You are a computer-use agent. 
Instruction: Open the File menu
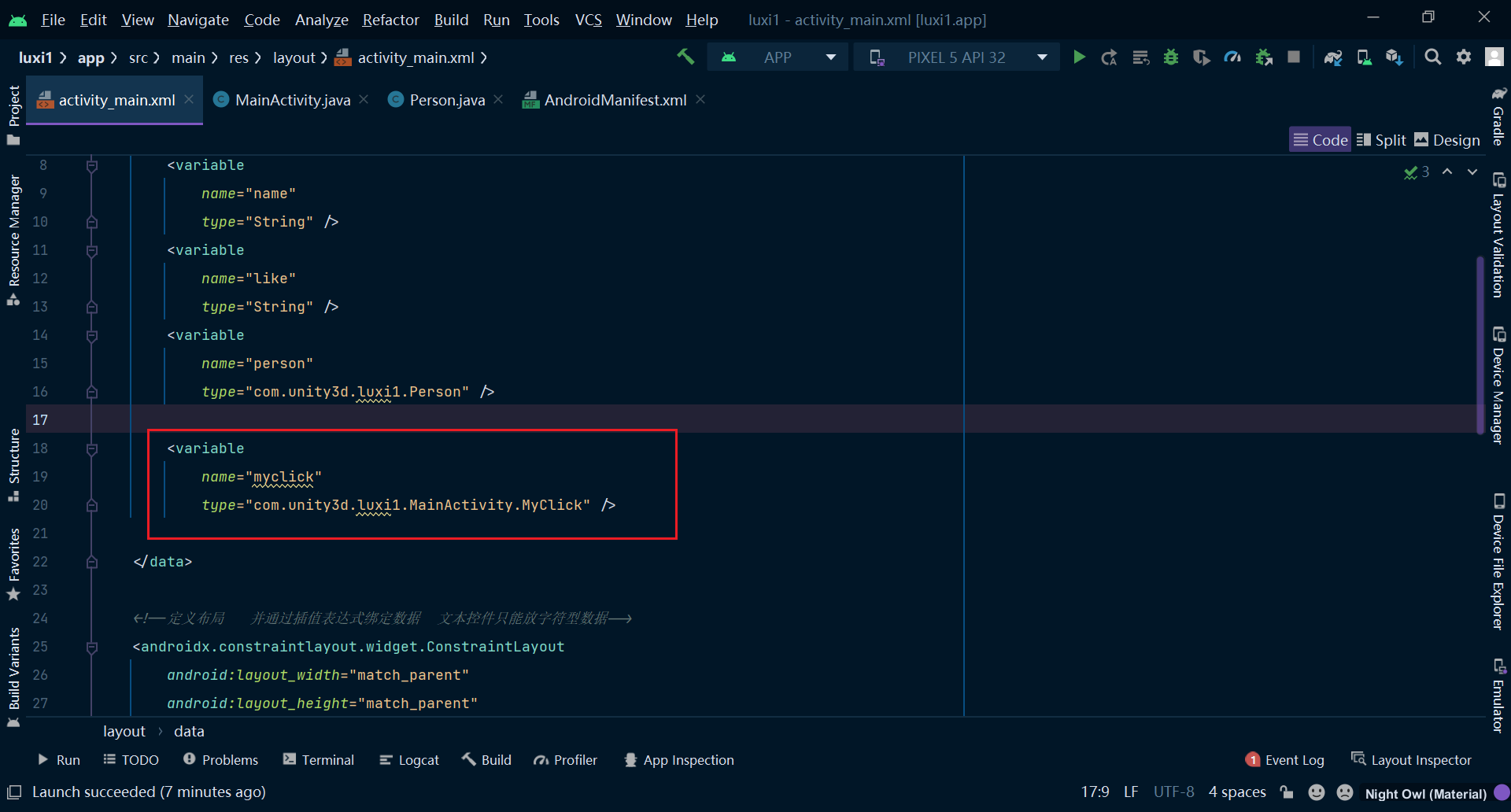[x=53, y=20]
